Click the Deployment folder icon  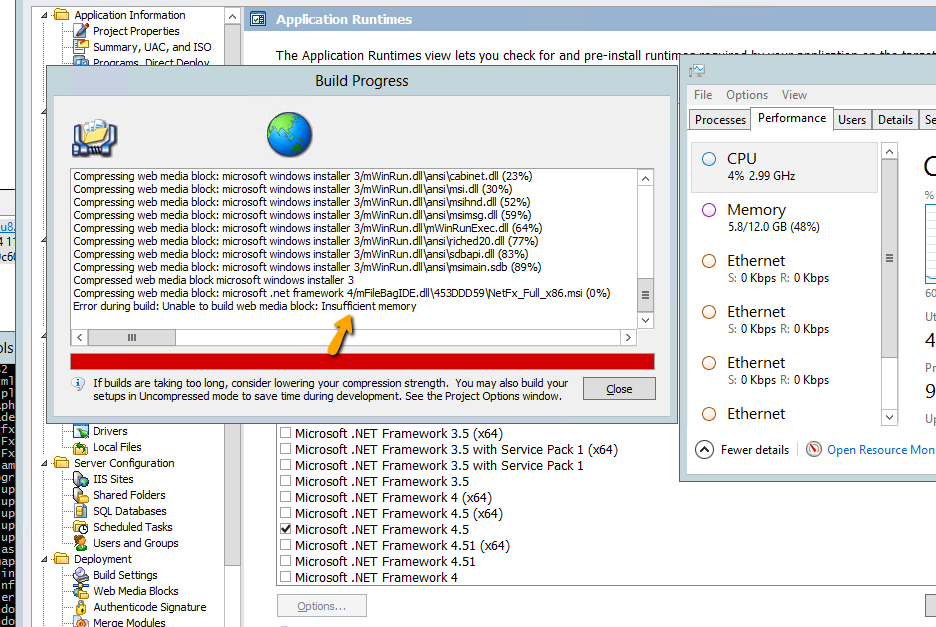click(x=61, y=559)
